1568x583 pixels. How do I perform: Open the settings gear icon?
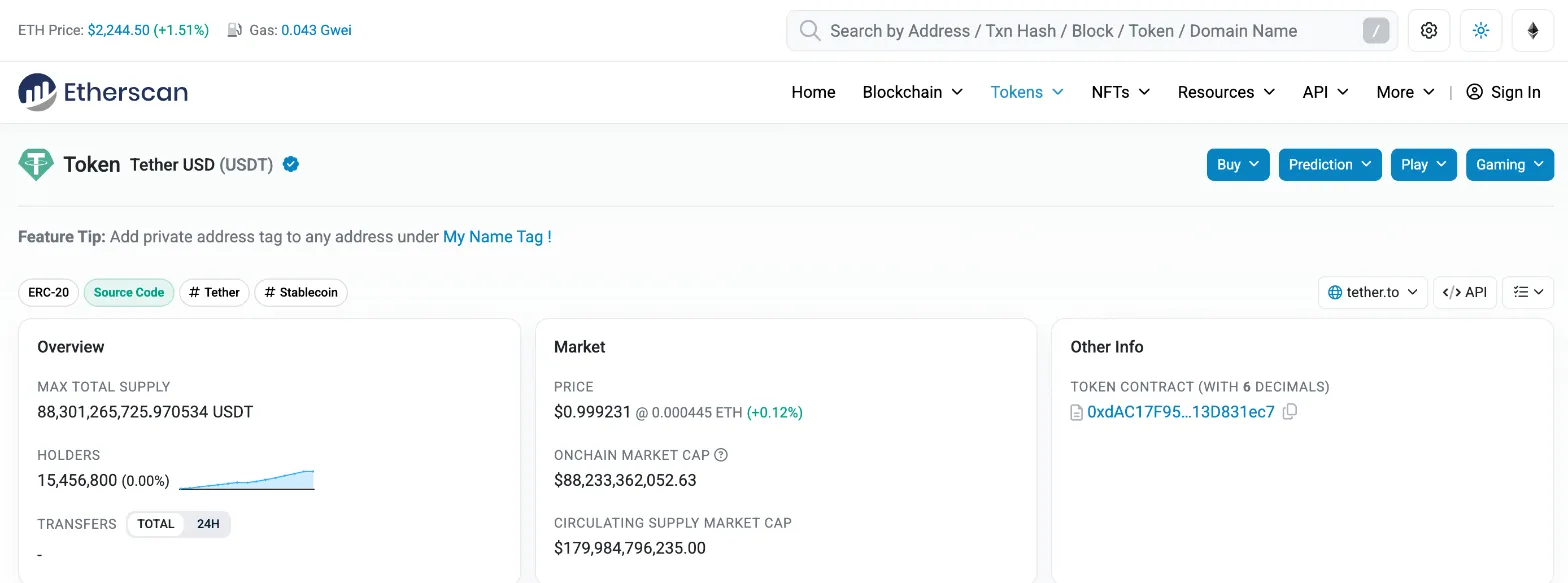[x=1429, y=31]
